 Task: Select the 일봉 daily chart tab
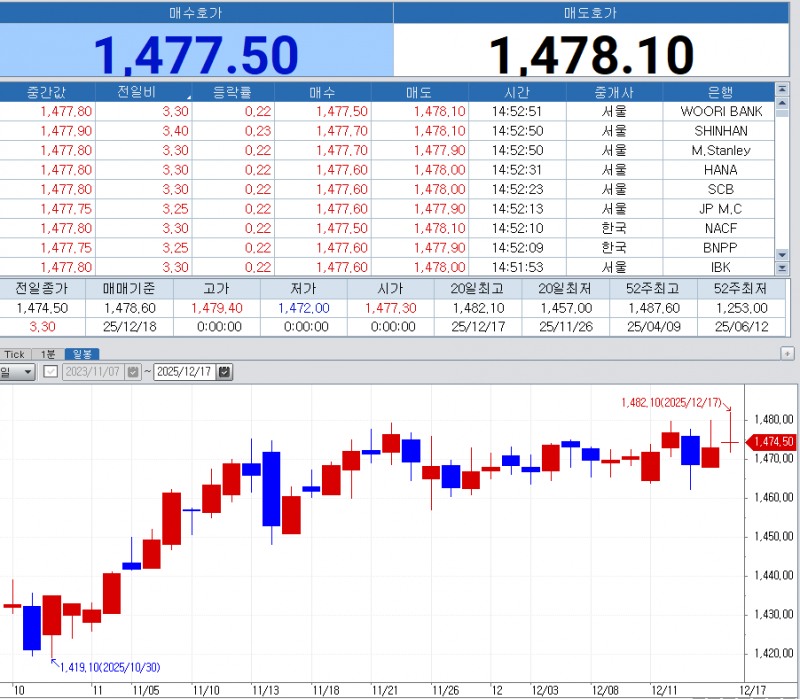click(81, 354)
